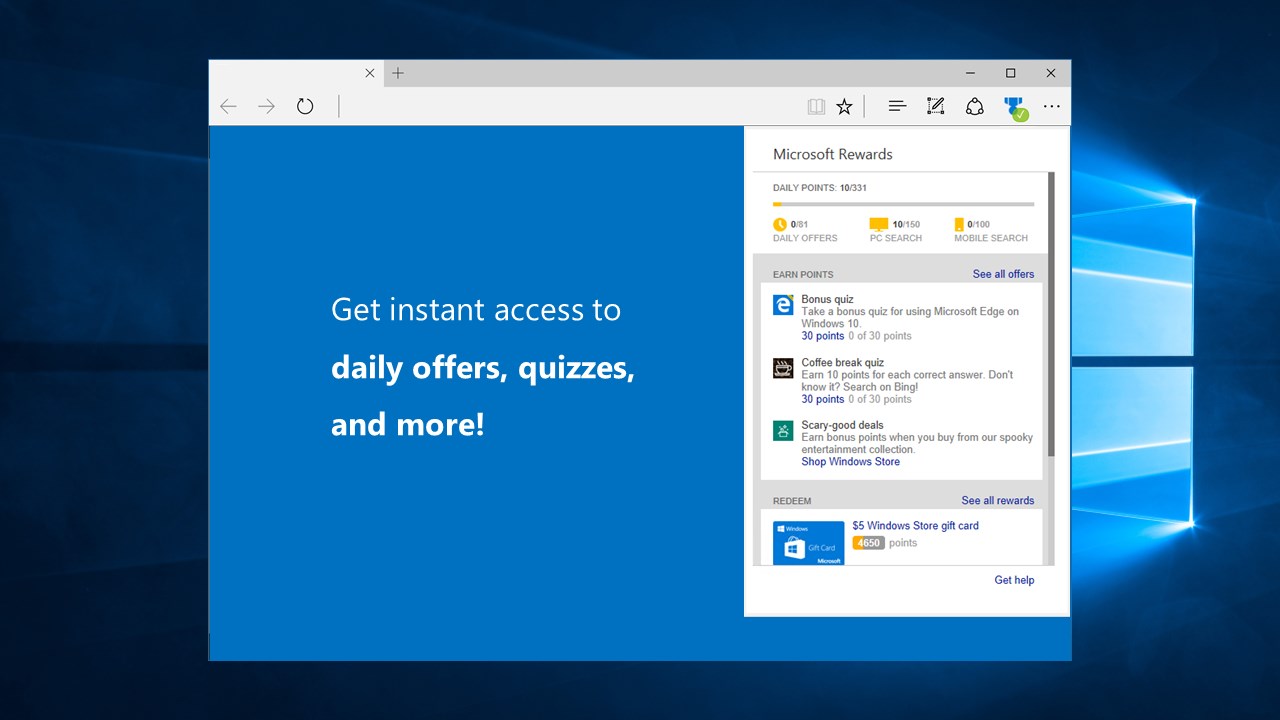Screen dimensions: 1280x720
Task: Open the More actions ellipsis menu
Action: click(x=1051, y=105)
